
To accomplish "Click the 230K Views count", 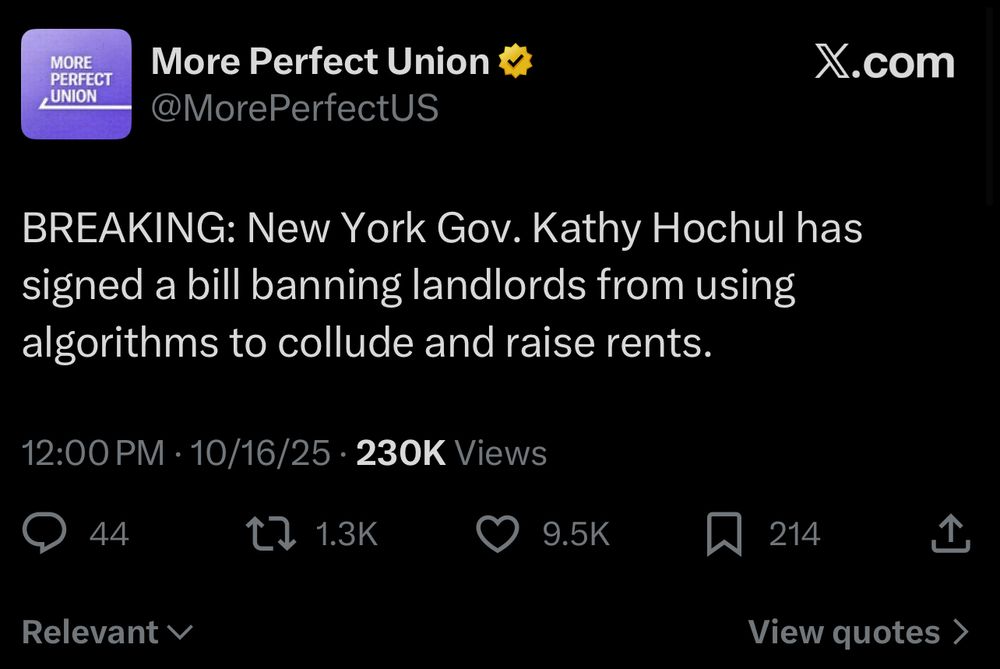I will tap(452, 453).
